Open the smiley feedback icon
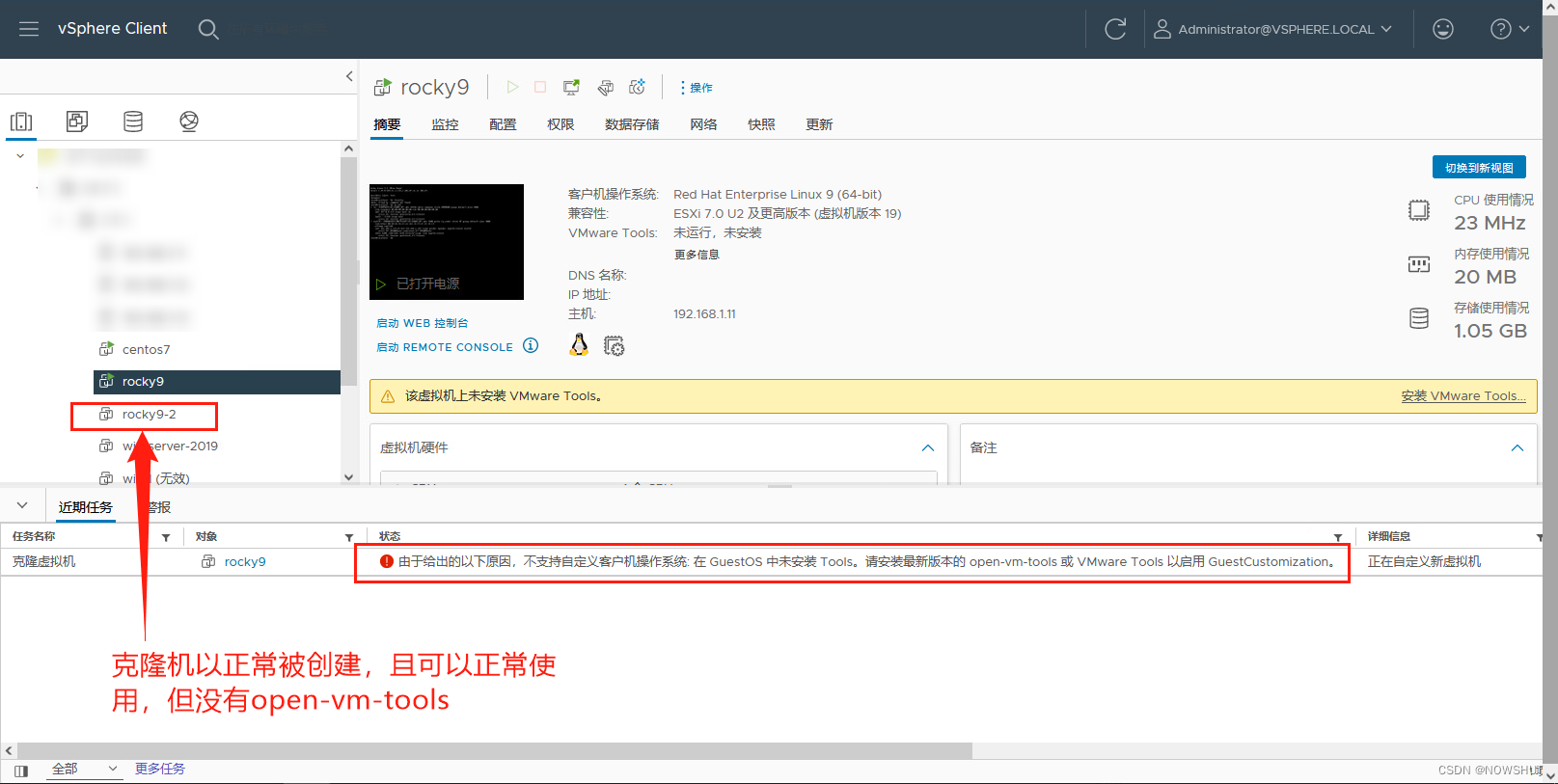 [1443, 29]
